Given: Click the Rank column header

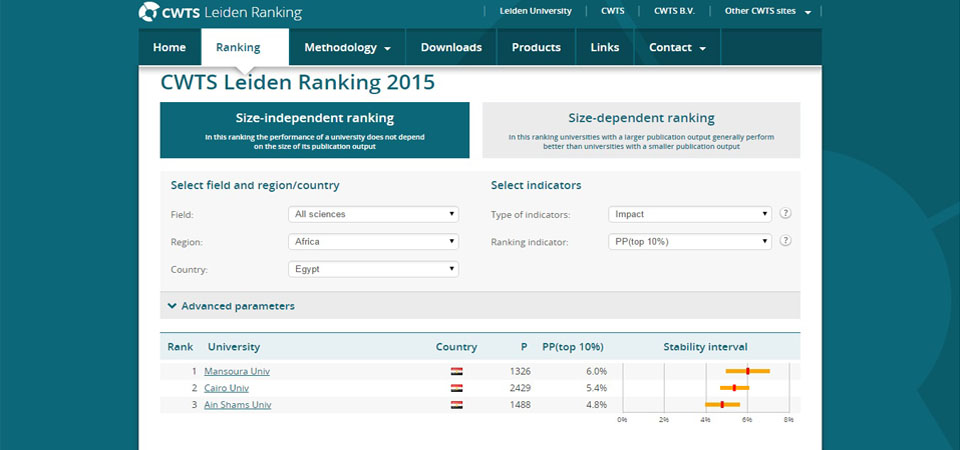Looking at the screenshot, I should (x=180, y=347).
